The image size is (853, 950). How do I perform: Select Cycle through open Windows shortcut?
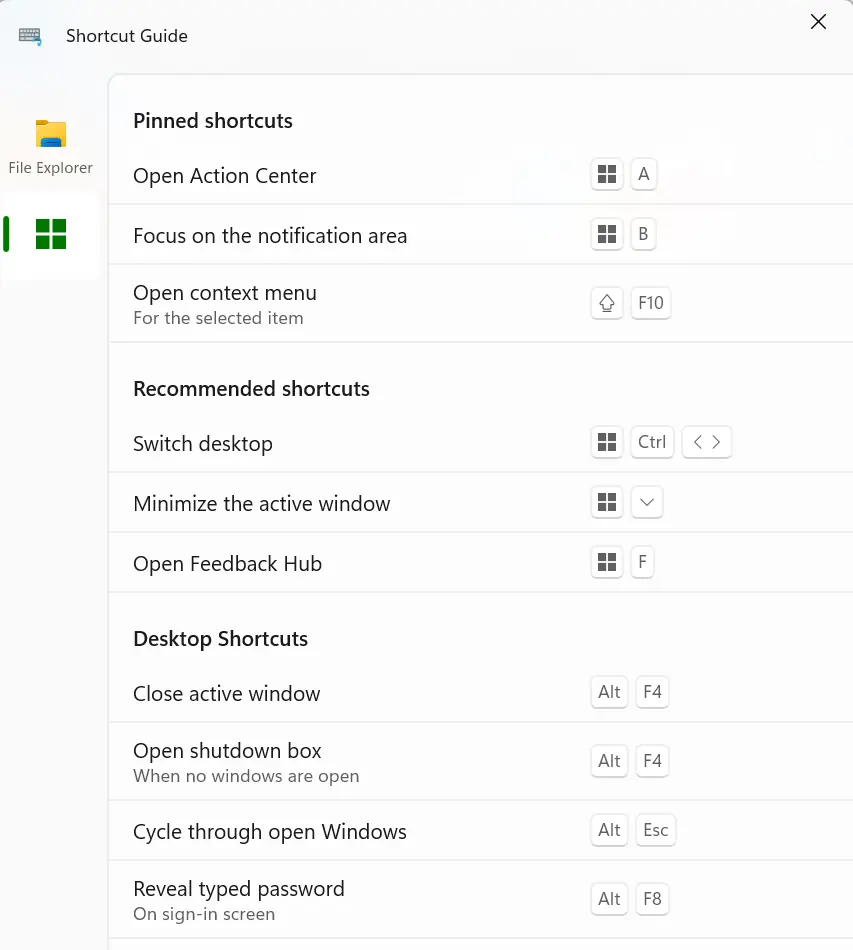[x=480, y=831]
